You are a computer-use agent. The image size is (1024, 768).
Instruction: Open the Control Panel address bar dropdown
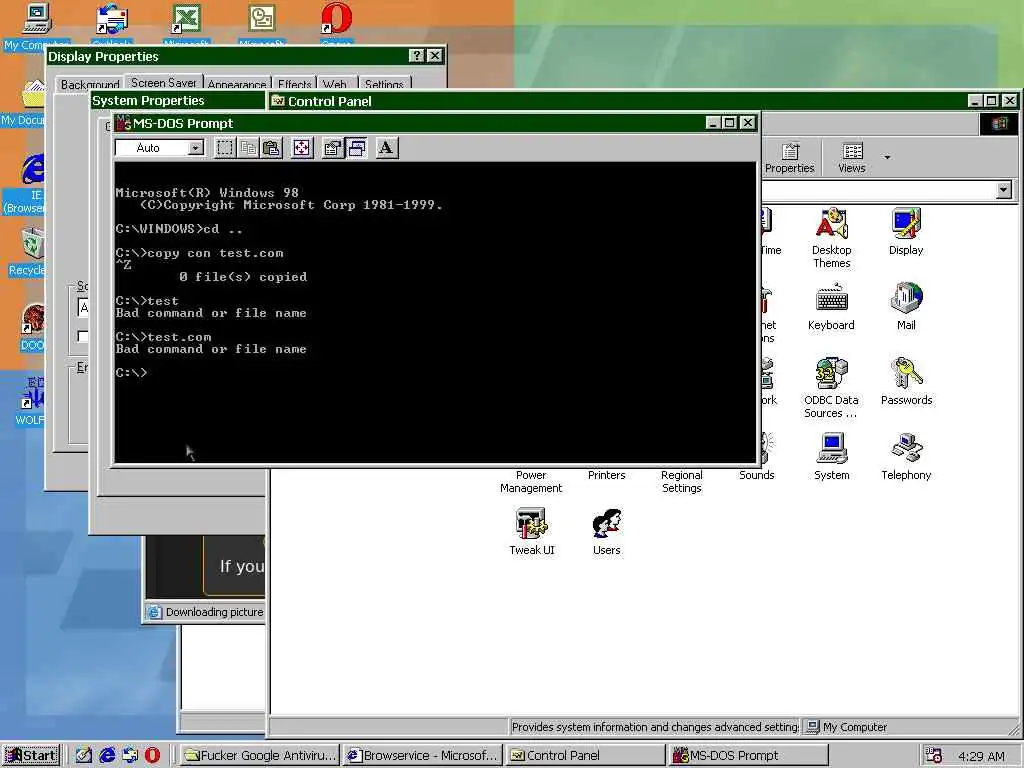(1004, 190)
